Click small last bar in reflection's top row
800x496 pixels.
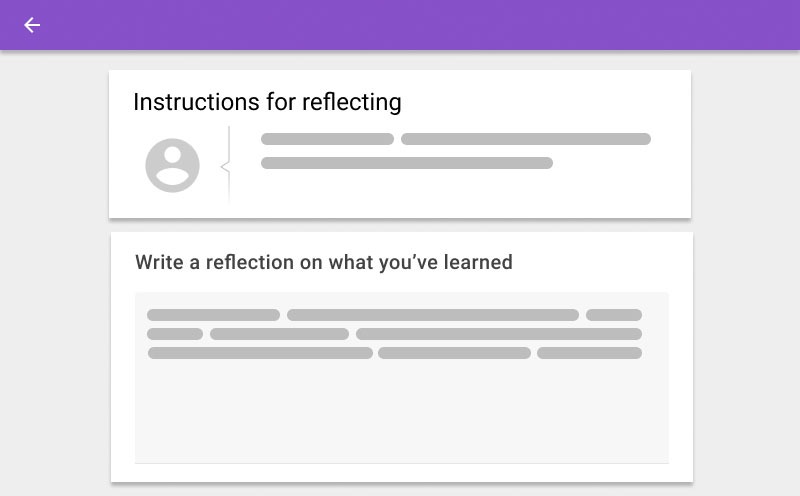pos(614,315)
